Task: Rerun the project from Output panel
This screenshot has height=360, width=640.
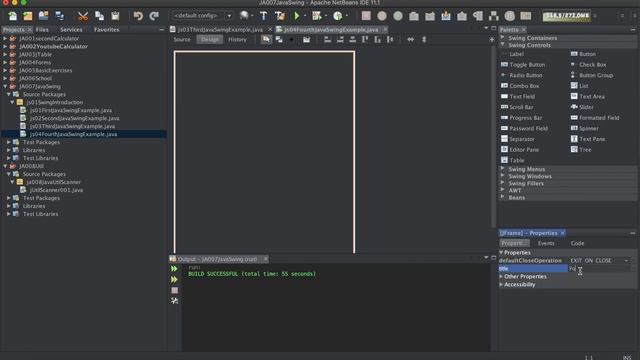Action: 174,269
